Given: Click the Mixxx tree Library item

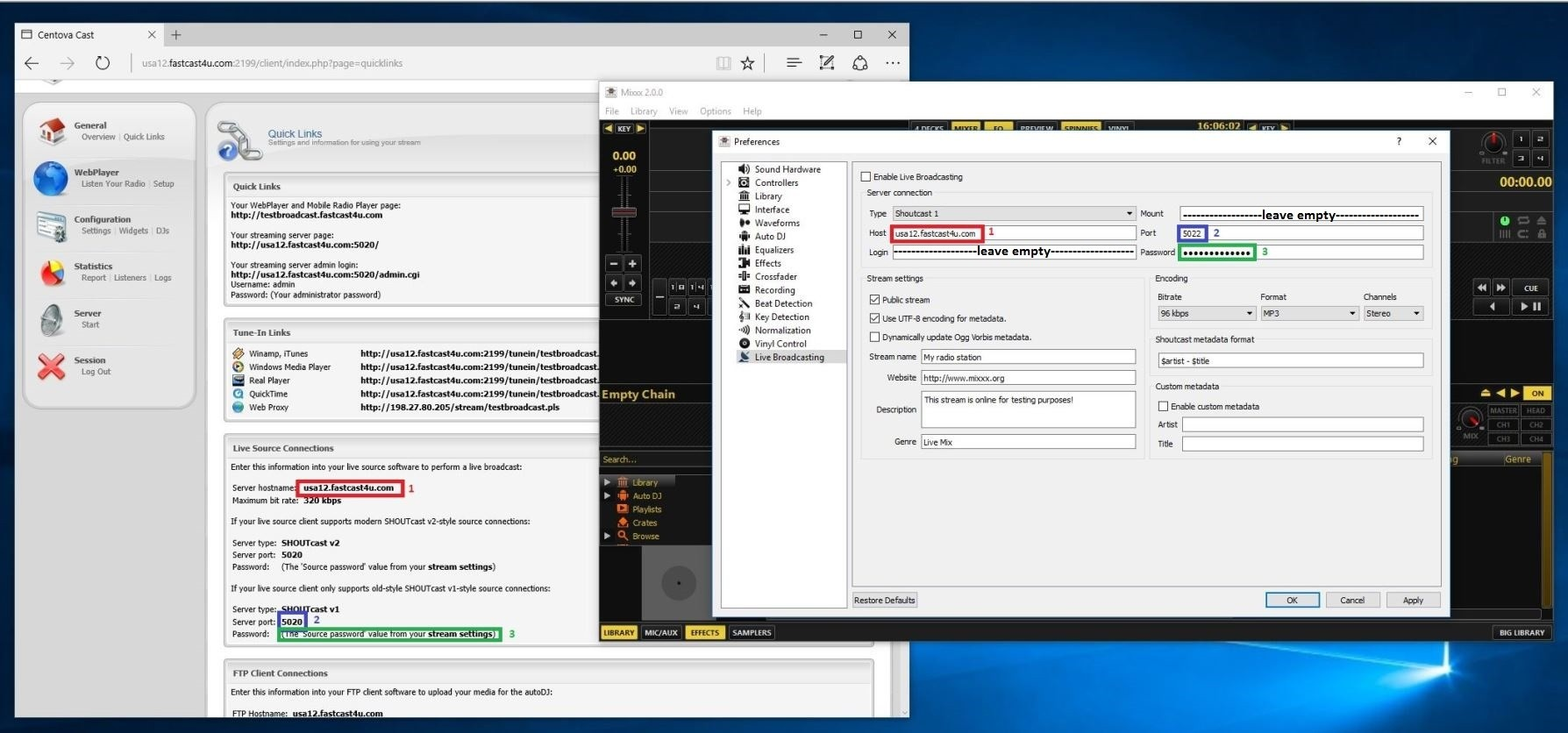Looking at the screenshot, I should click(x=645, y=482).
